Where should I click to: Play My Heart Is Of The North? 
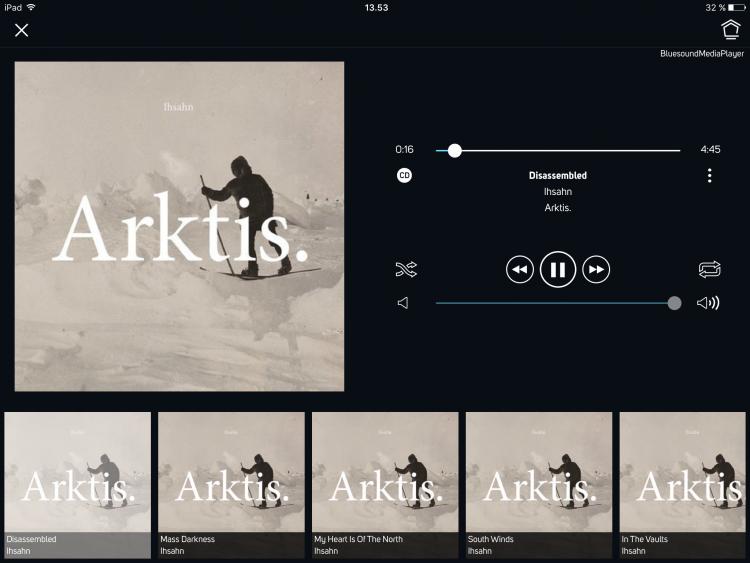click(x=385, y=485)
